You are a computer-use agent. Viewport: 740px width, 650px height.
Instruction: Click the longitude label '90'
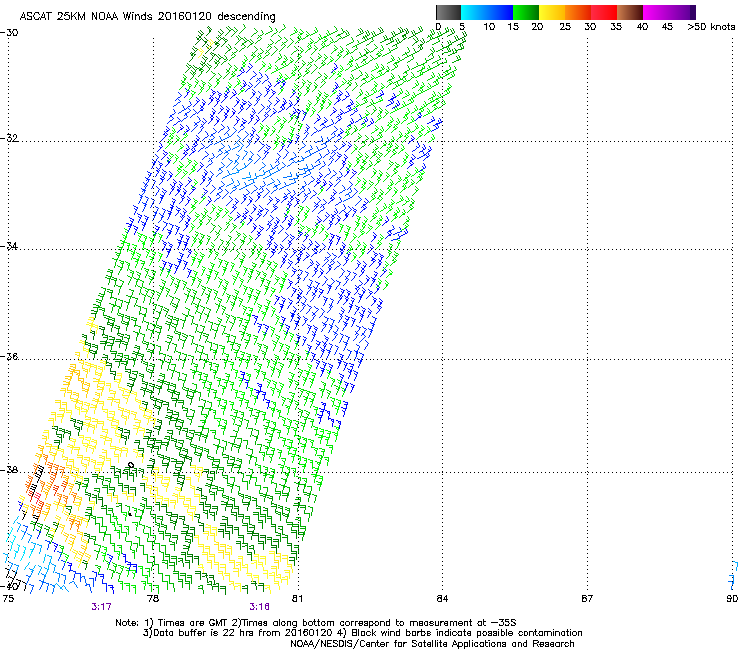(732, 599)
